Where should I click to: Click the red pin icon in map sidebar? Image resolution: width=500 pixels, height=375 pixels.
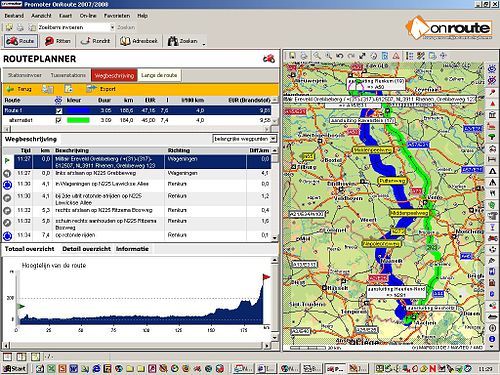pyautogui.click(x=492, y=92)
